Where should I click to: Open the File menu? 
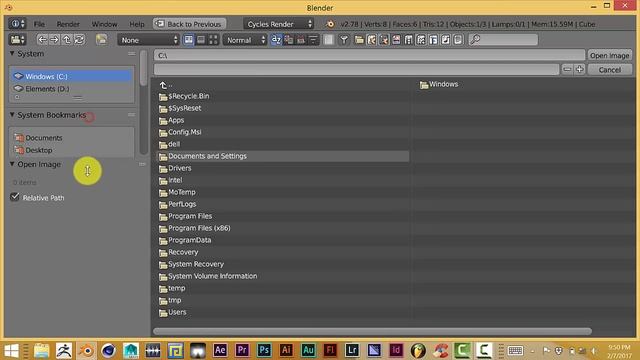[x=39, y=24]
